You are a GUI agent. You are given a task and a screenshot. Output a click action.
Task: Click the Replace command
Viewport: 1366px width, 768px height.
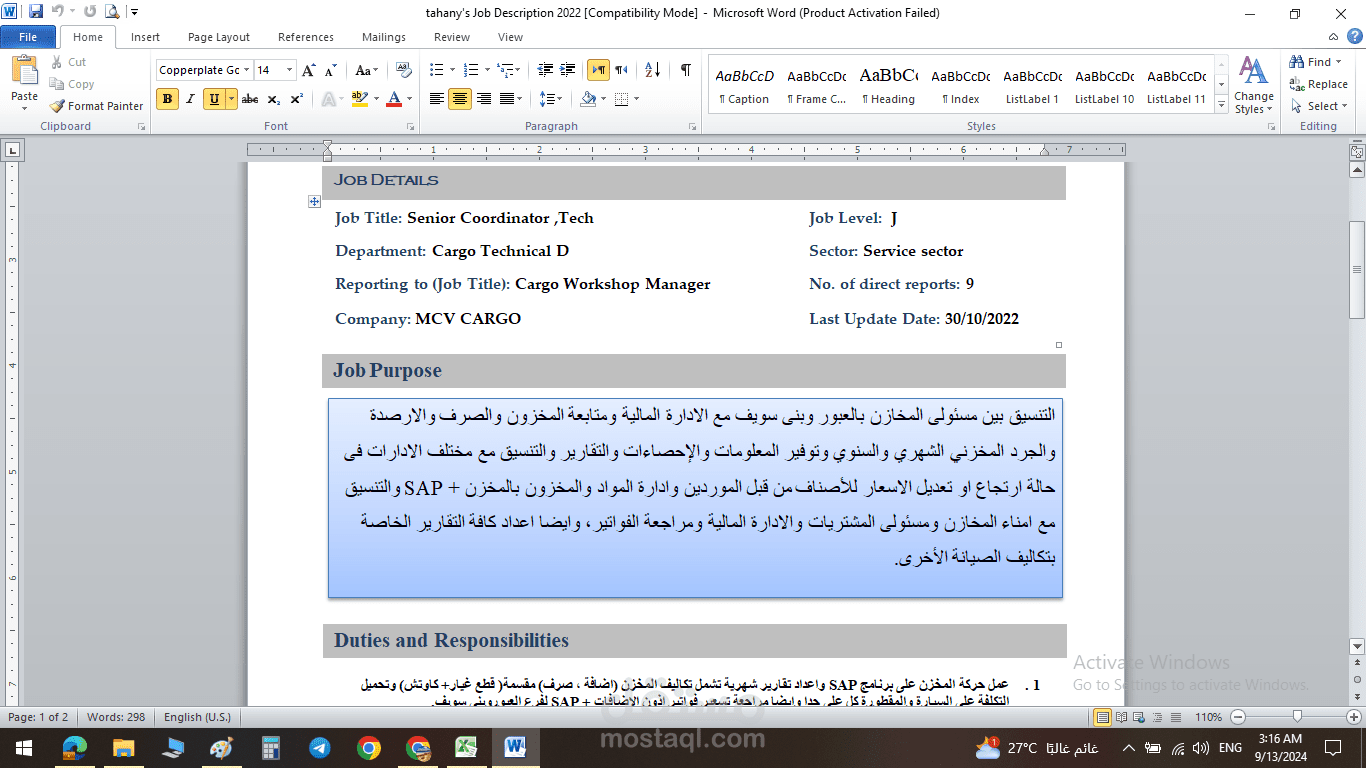1318,84
